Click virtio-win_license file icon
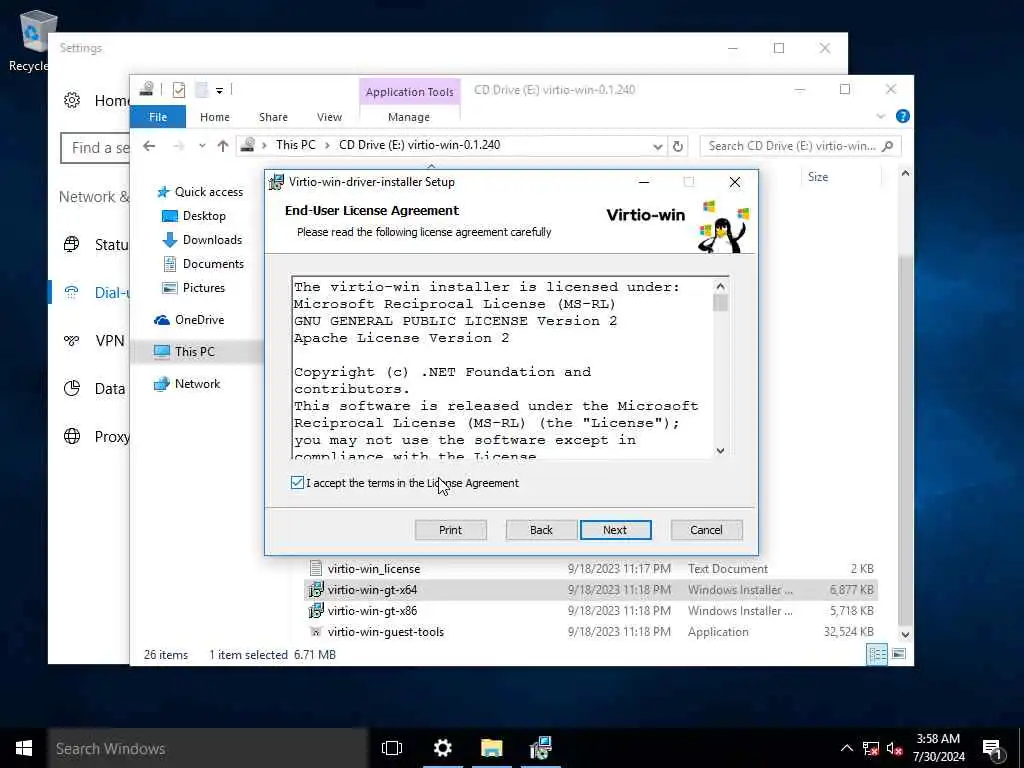The image size is (1024, 768). point(315,568)
